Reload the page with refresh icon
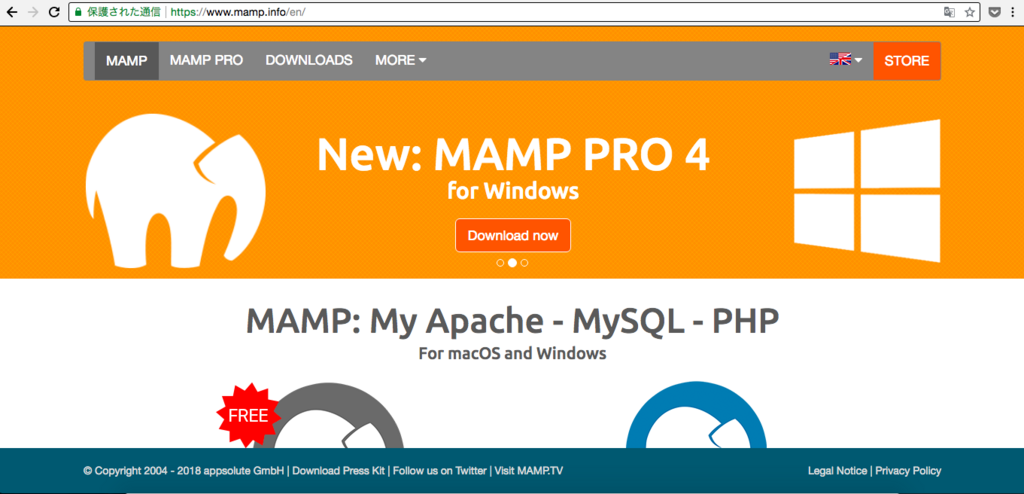Viewport: 1024px width, 494px height. pos(55,12)
